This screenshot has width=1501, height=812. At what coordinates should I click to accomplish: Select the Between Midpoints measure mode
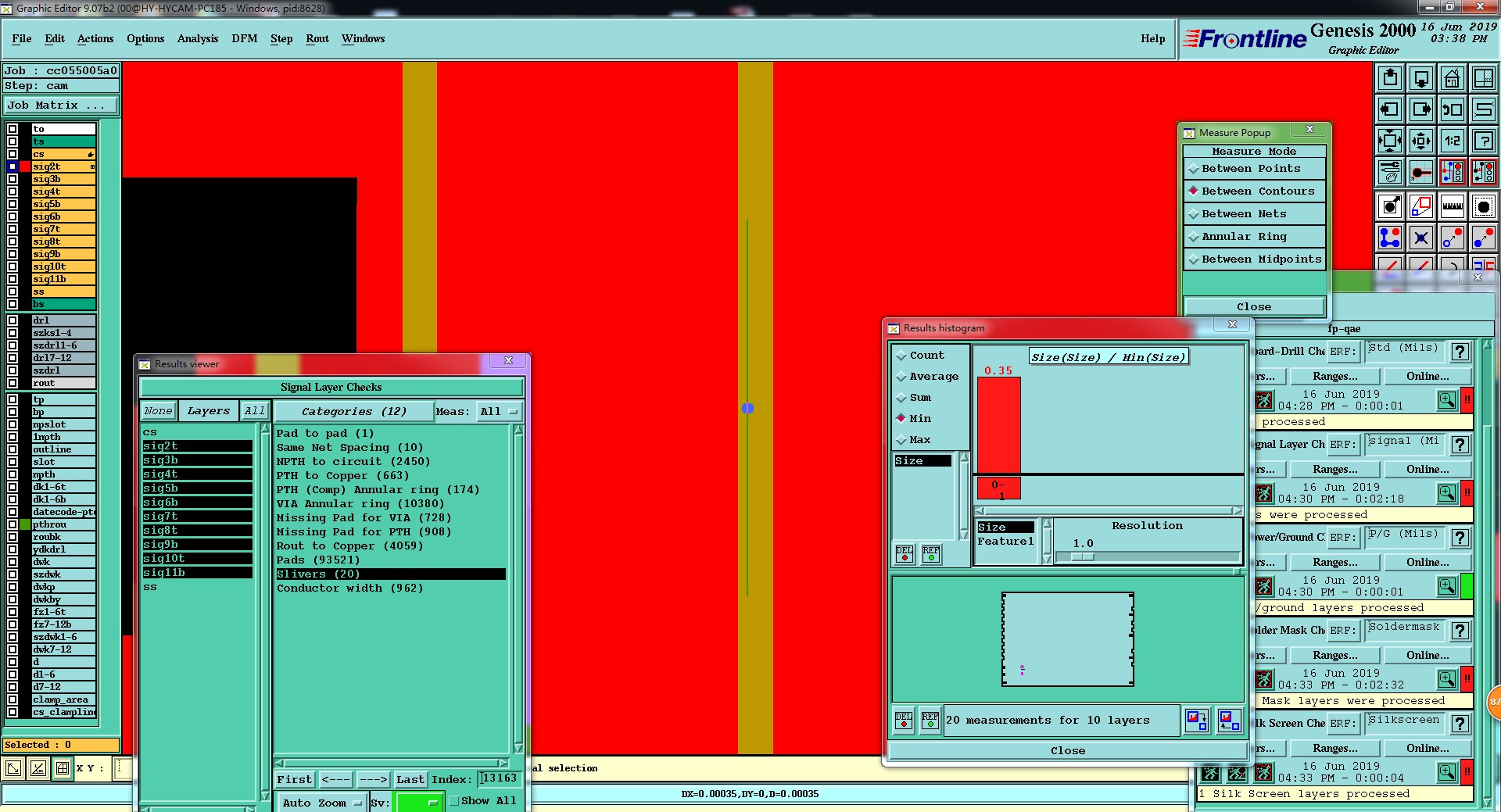pyautogui.click(x=1254, y=259)
